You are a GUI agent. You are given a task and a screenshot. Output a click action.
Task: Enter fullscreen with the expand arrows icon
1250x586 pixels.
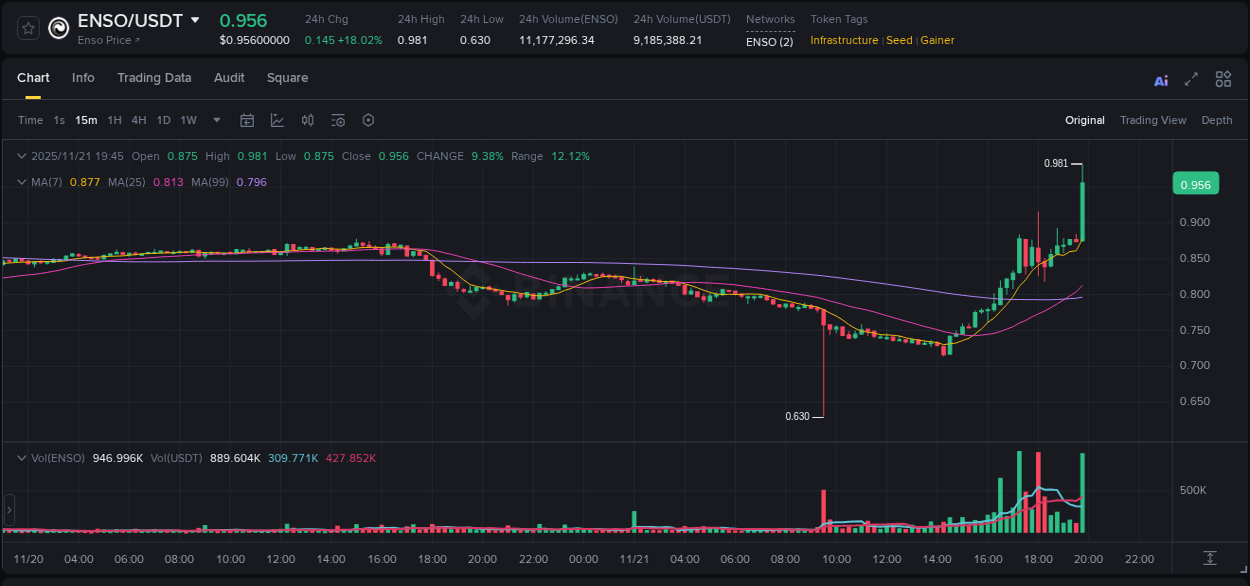click(1190, 79)
